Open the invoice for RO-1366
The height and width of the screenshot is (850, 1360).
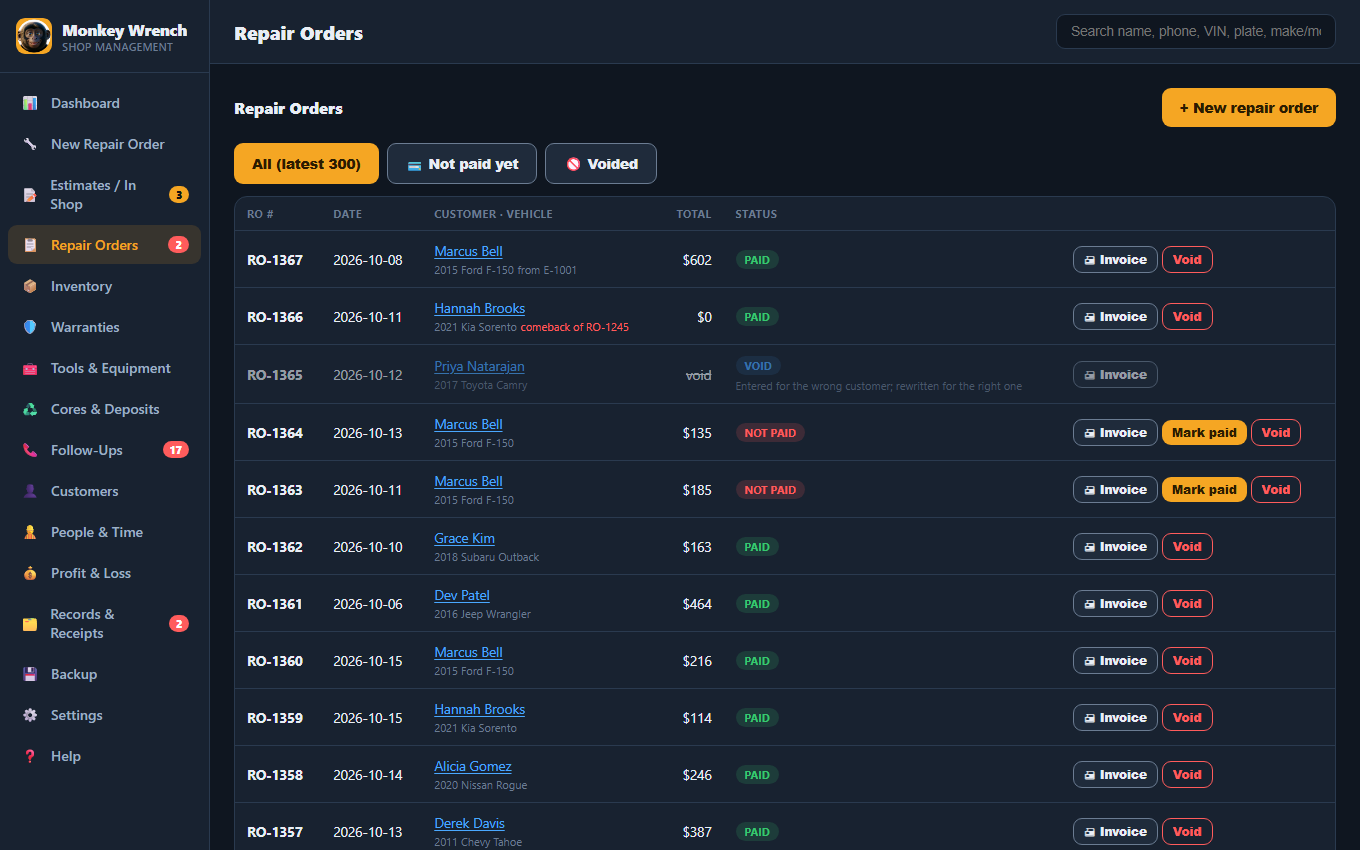1115,317
